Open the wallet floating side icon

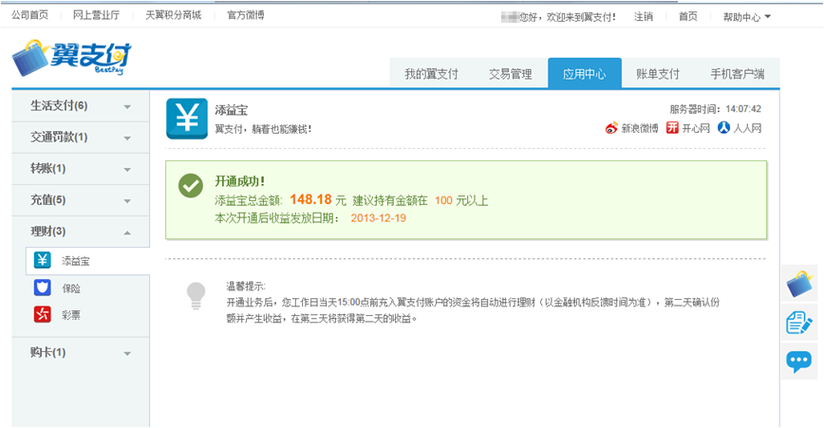click(x=799, y=284)
